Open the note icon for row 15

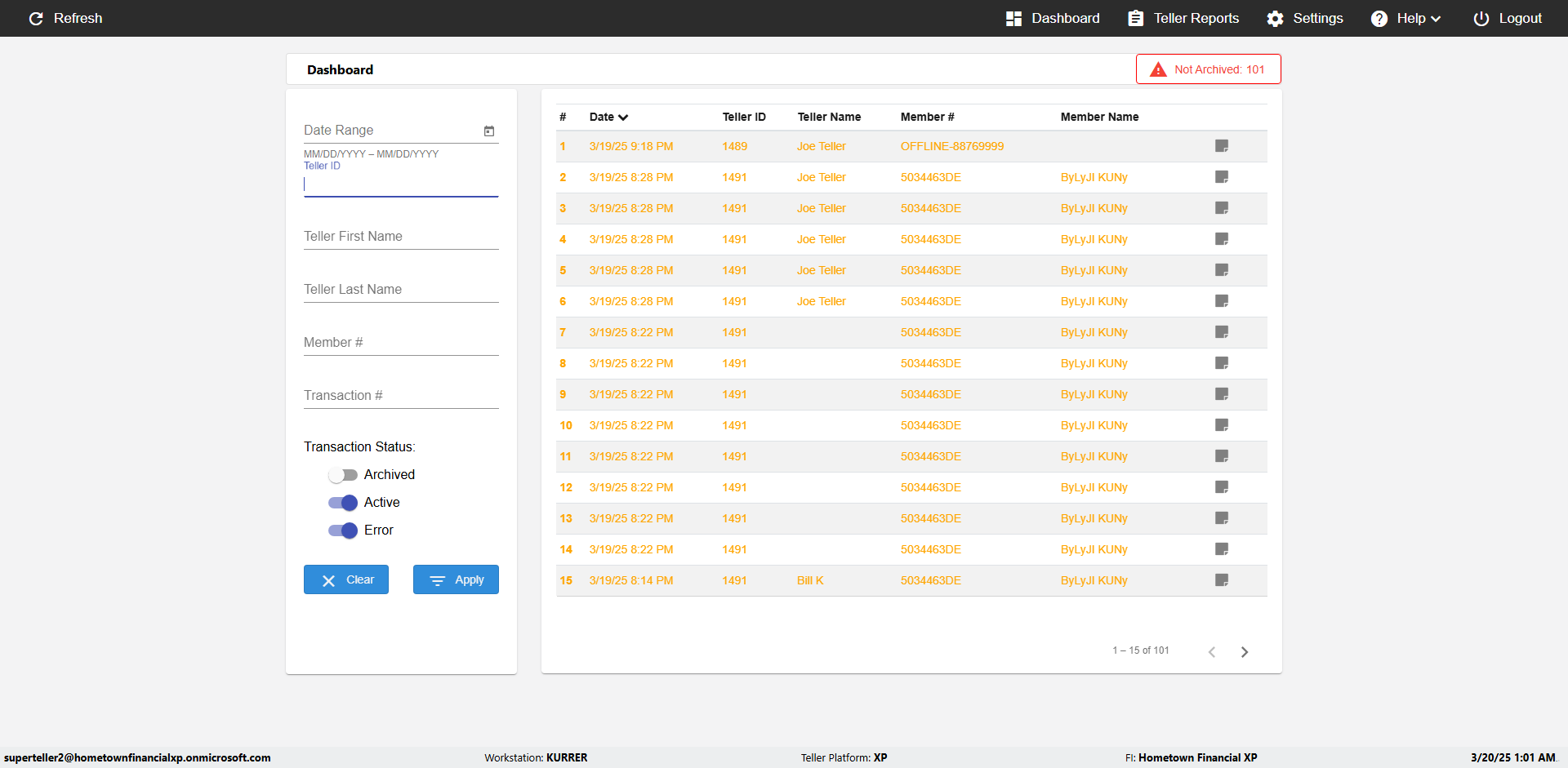point(1222,580)
